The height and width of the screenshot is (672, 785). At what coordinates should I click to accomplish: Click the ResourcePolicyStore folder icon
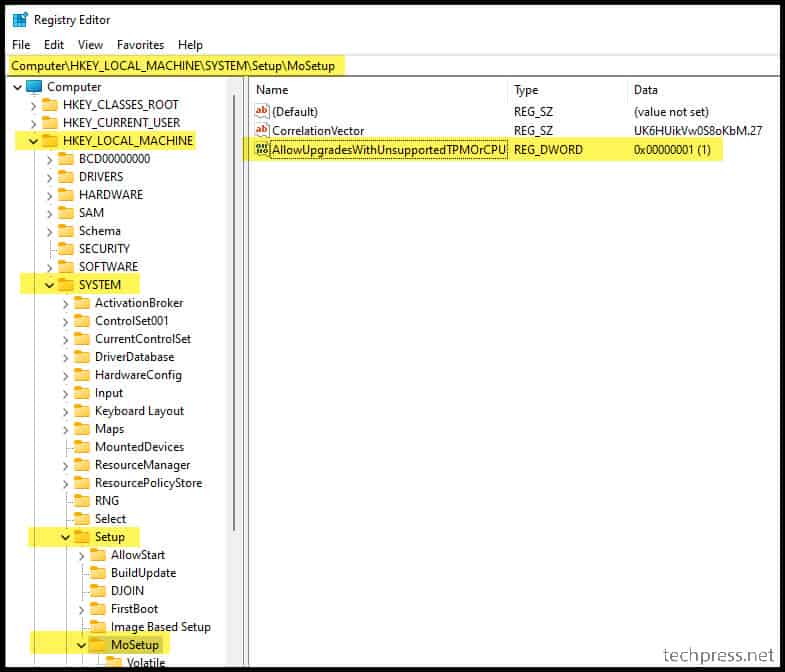click(x=82, y=483)
